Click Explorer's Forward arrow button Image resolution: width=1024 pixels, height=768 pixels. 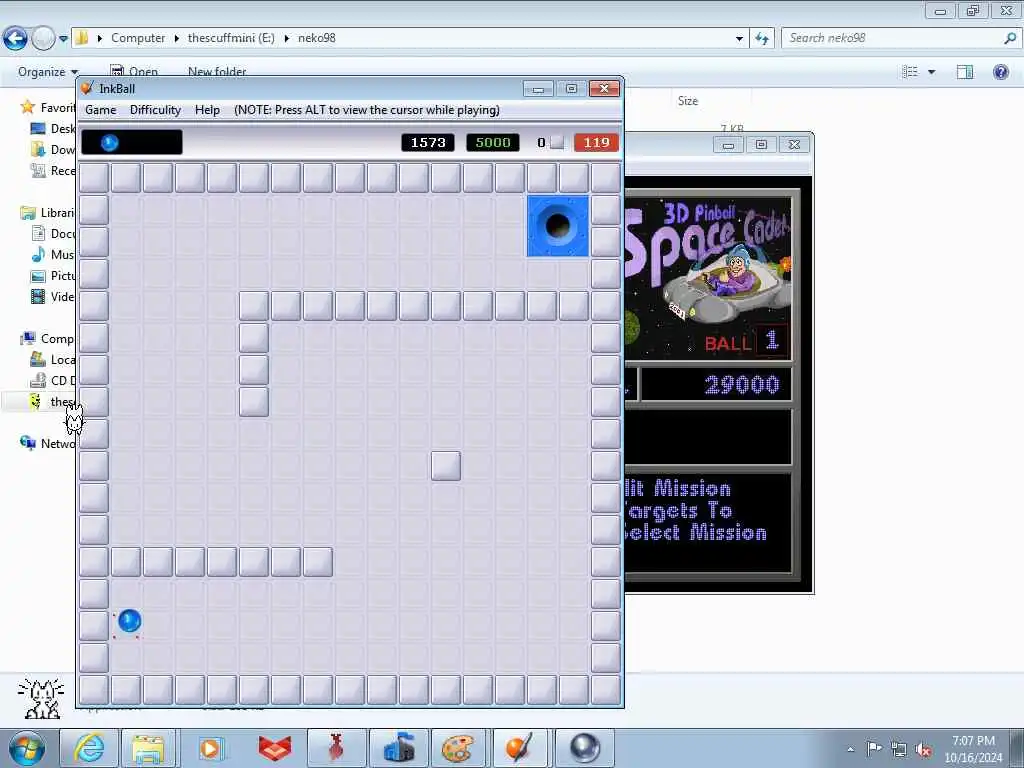[43, 39]
